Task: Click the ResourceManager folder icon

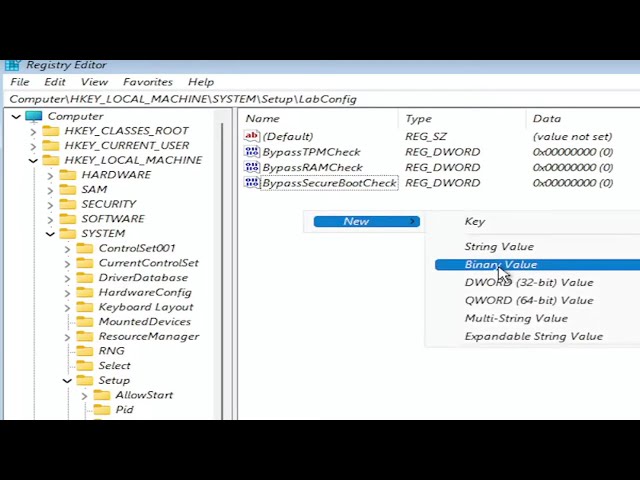Action: tap(85, 336)
